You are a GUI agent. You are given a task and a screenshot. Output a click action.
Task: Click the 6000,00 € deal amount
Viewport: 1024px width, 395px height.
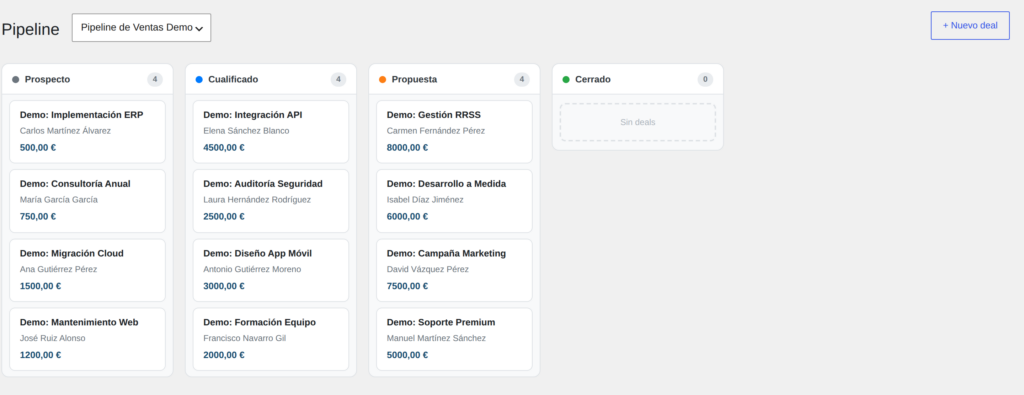(408, 217)
